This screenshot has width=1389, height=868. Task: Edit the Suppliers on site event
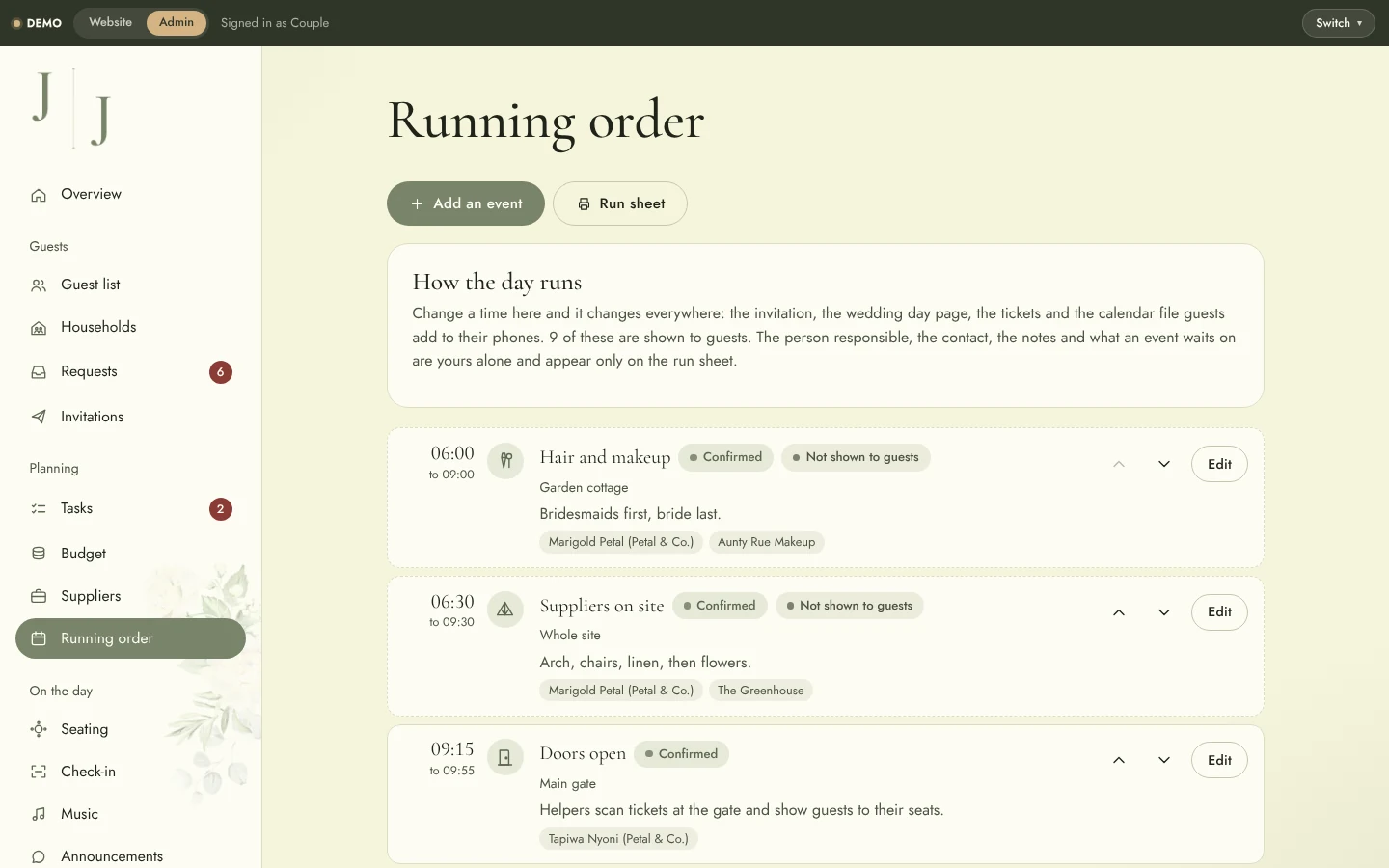(x=1219, y=612)
